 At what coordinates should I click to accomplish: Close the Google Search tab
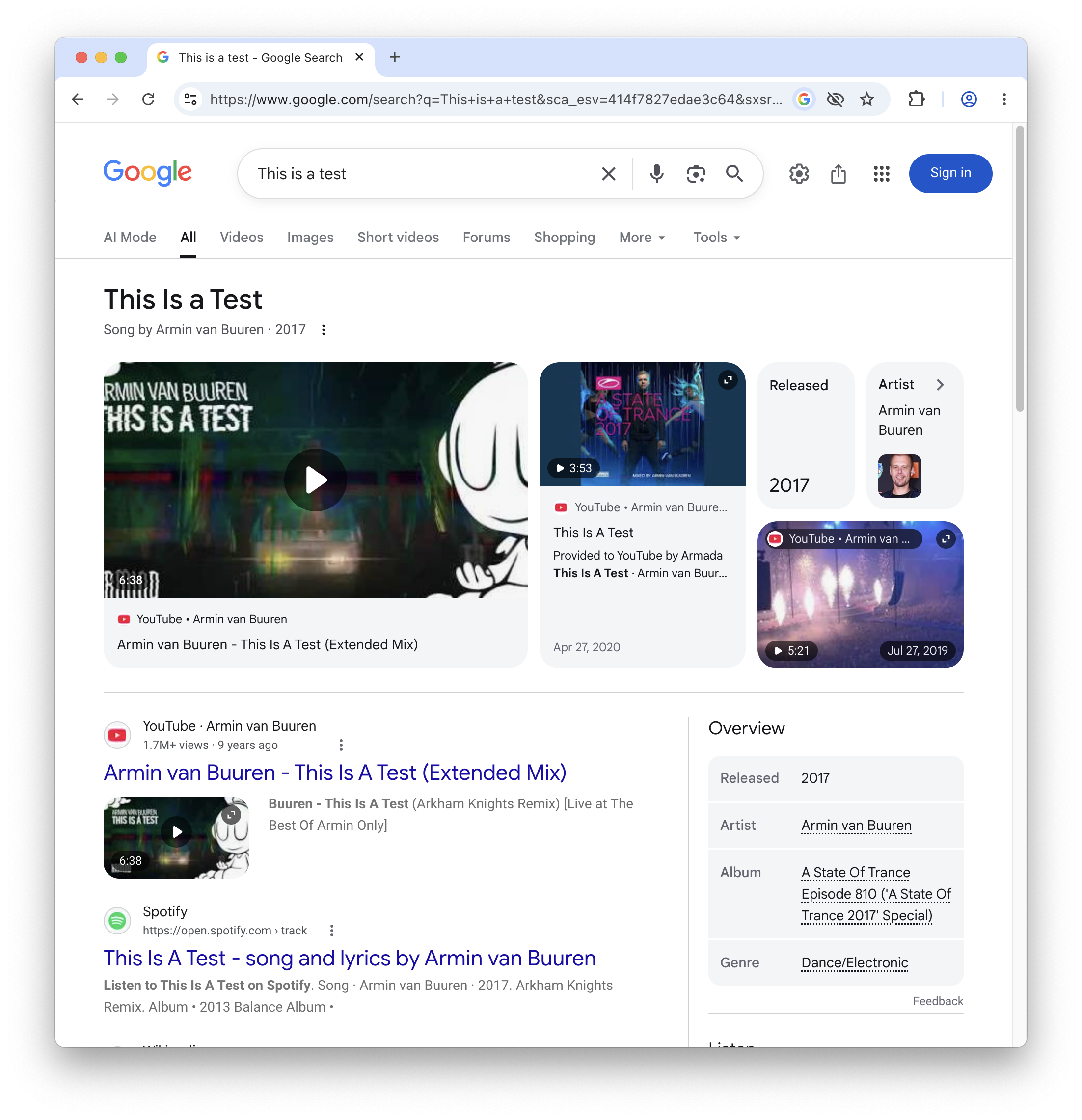(x=359, y=57)
